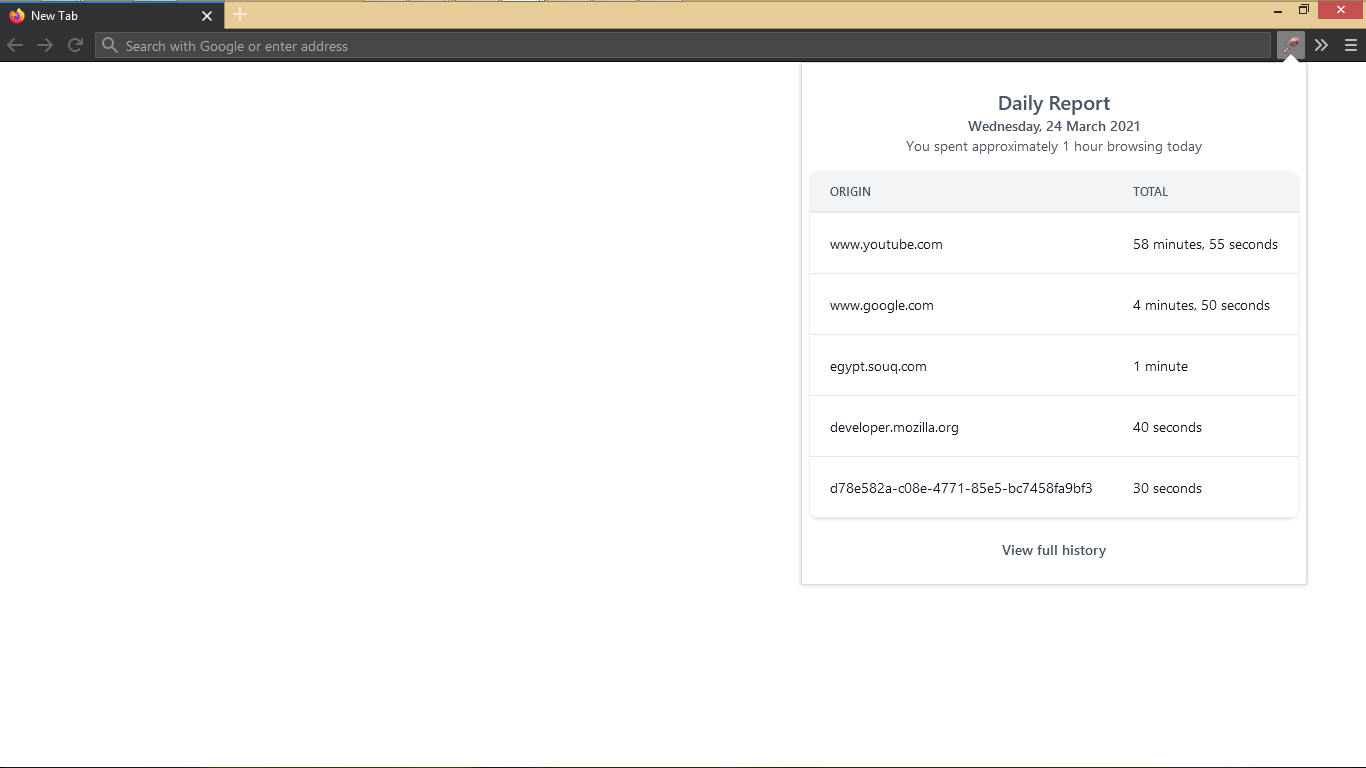Click the Daily Report heading

(1054, 103)
